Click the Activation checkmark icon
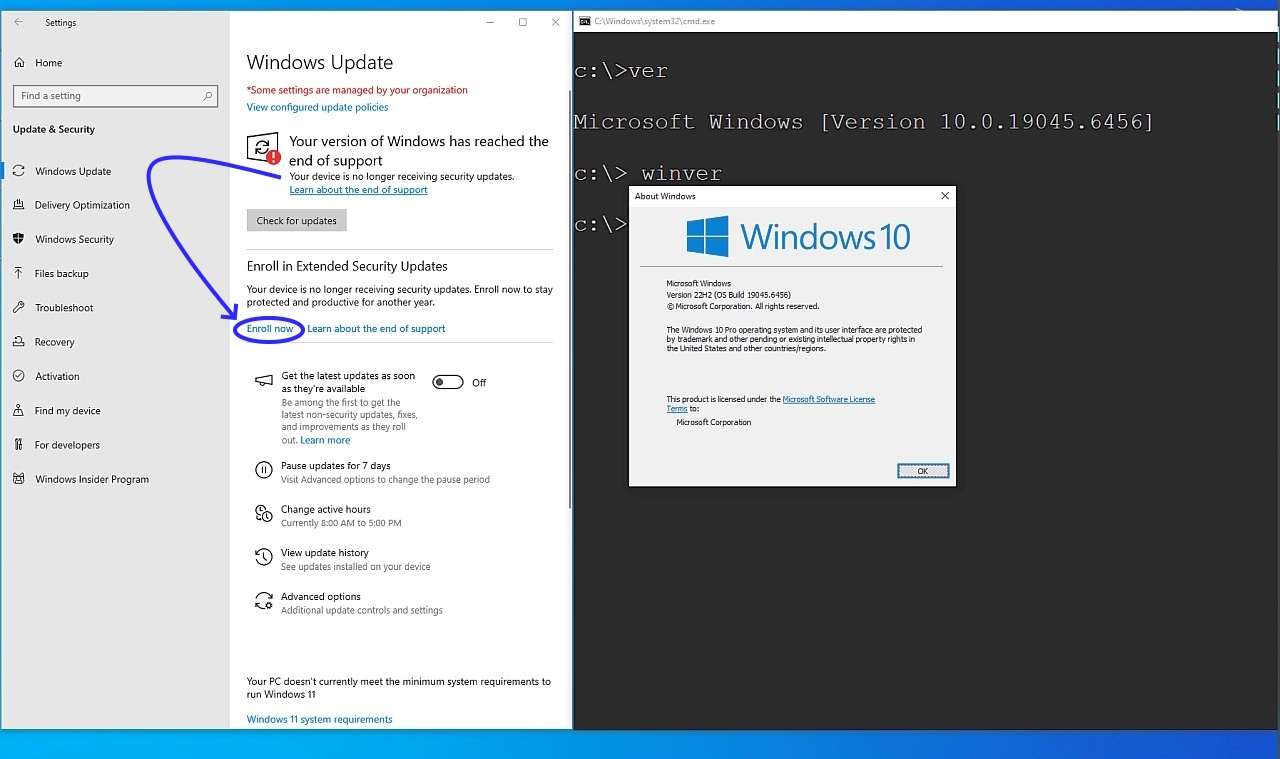This screenshot has height=759, width=1280. (19, 376)
